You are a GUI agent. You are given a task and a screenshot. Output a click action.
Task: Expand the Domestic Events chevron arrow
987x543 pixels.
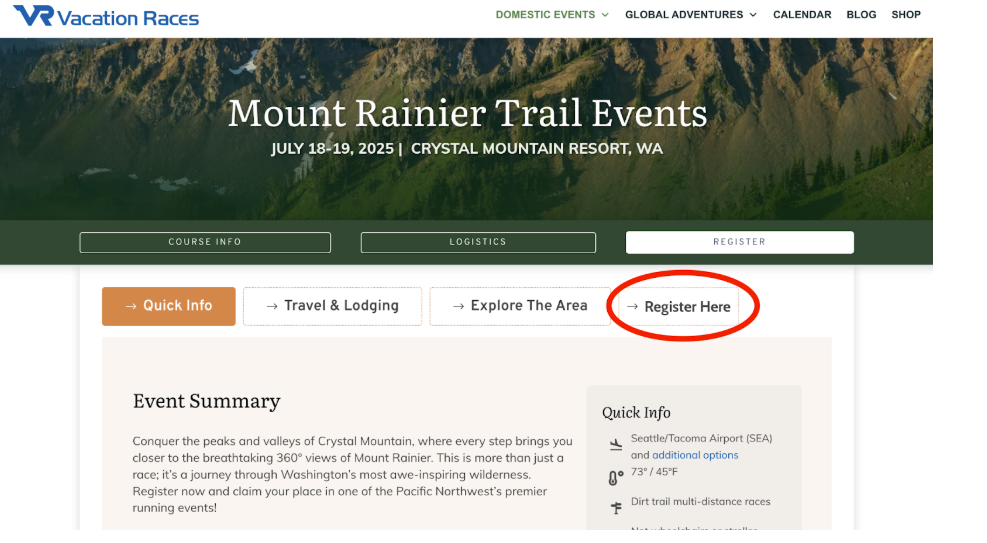tap(605, 15)
